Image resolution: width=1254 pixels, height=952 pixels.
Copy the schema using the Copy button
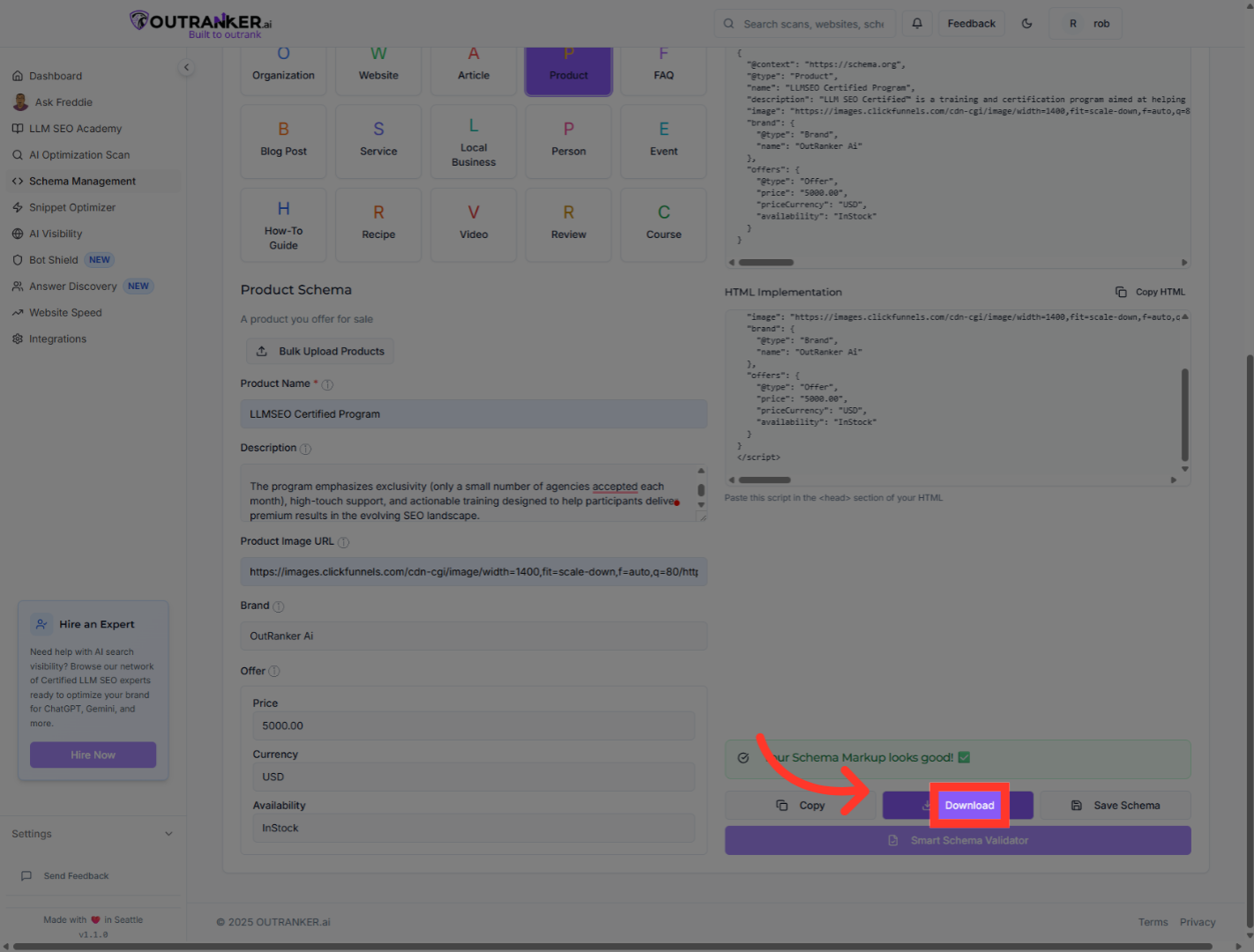(801, 806)
